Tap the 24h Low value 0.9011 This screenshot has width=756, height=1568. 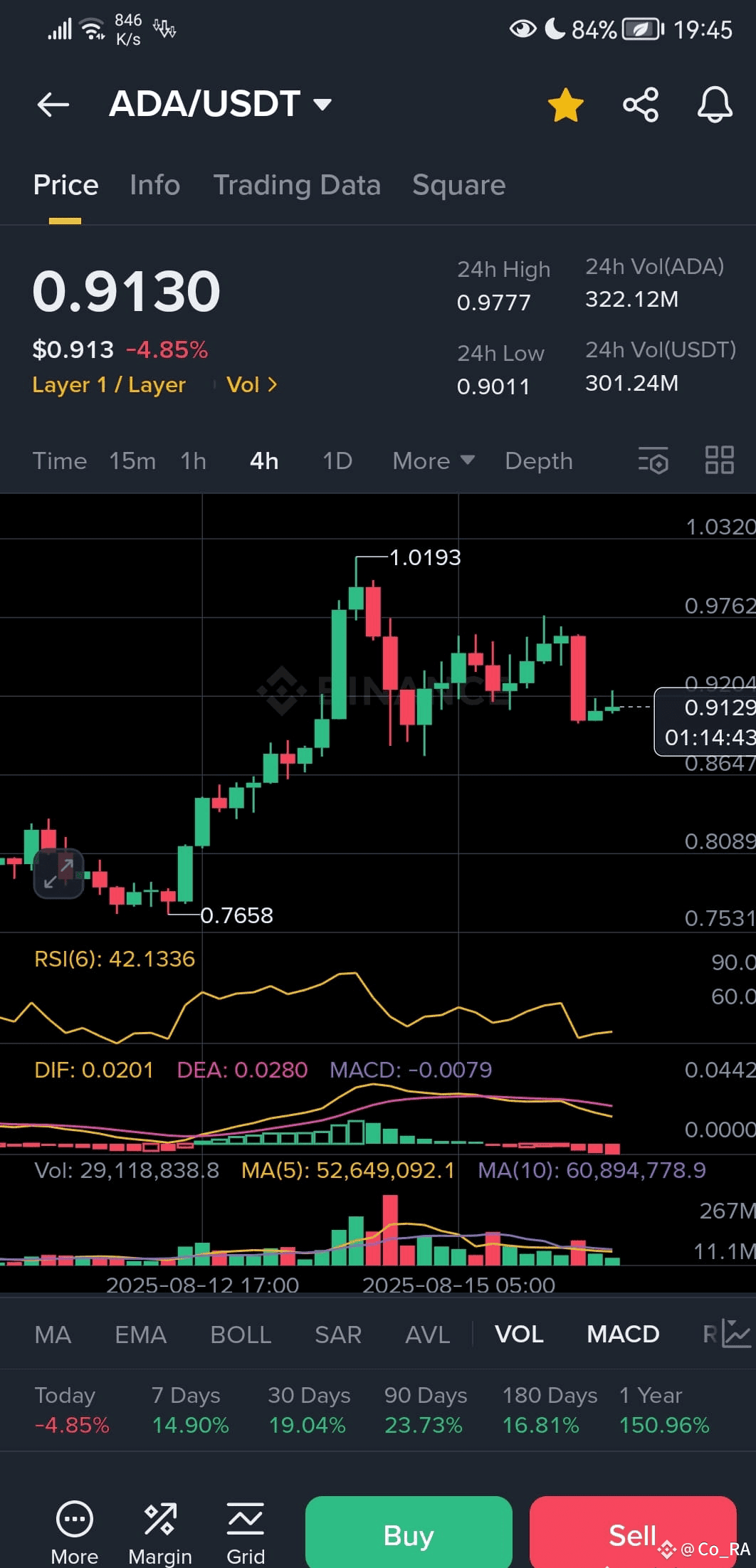(493, 386)
